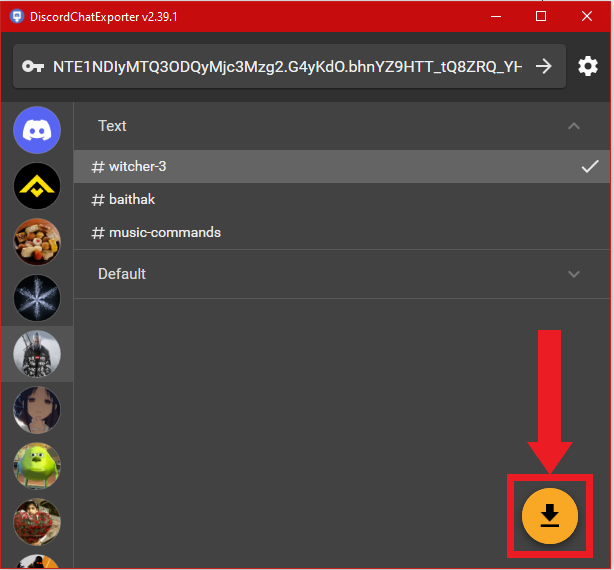The height and width of the screenshot is (570, 614).
Task: Deselect the witcher-3 channel
Action: [342, 166]
